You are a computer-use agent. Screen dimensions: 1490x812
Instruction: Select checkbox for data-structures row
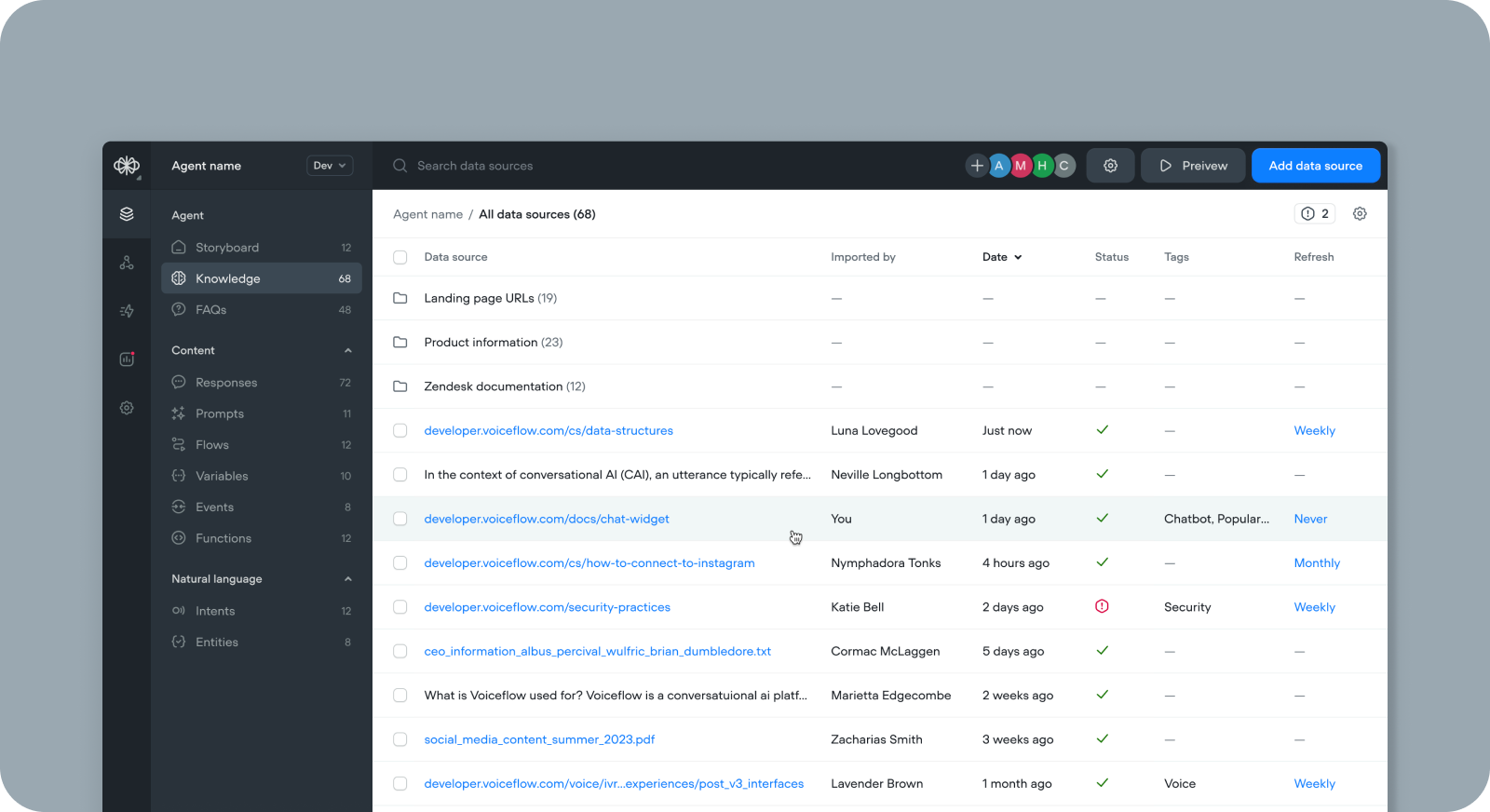[400, 430]
